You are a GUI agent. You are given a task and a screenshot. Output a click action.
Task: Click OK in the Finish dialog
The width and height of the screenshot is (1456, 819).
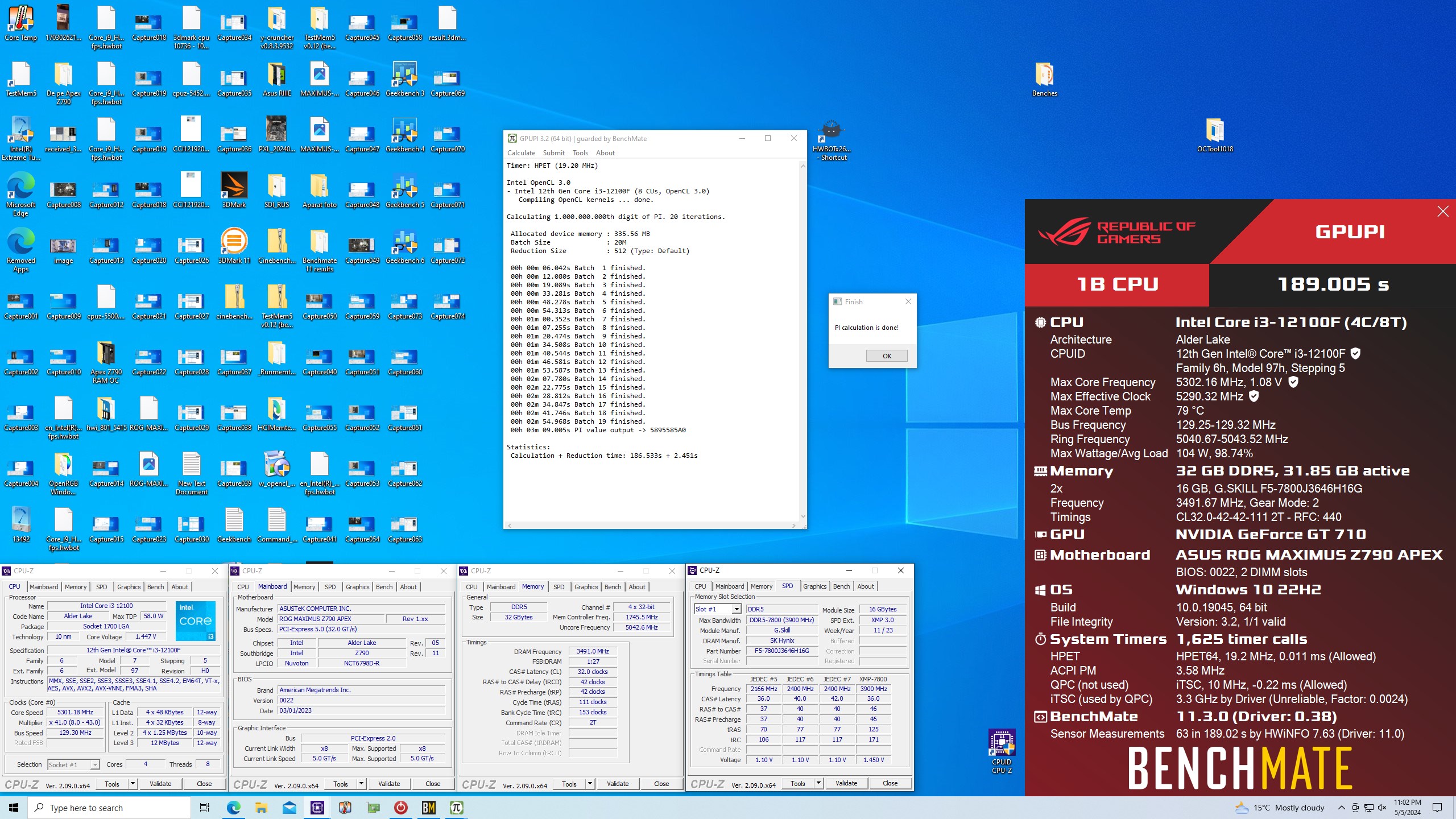click(887, 356)
